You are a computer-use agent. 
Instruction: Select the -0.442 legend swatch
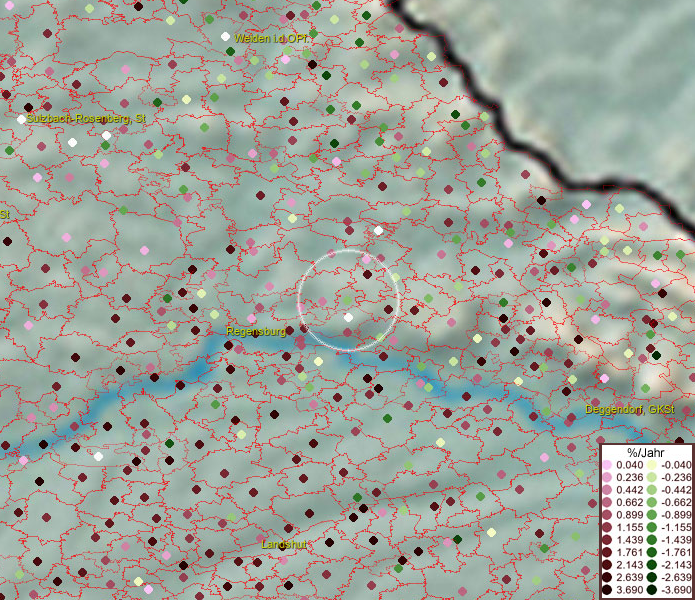coord(651,489)
